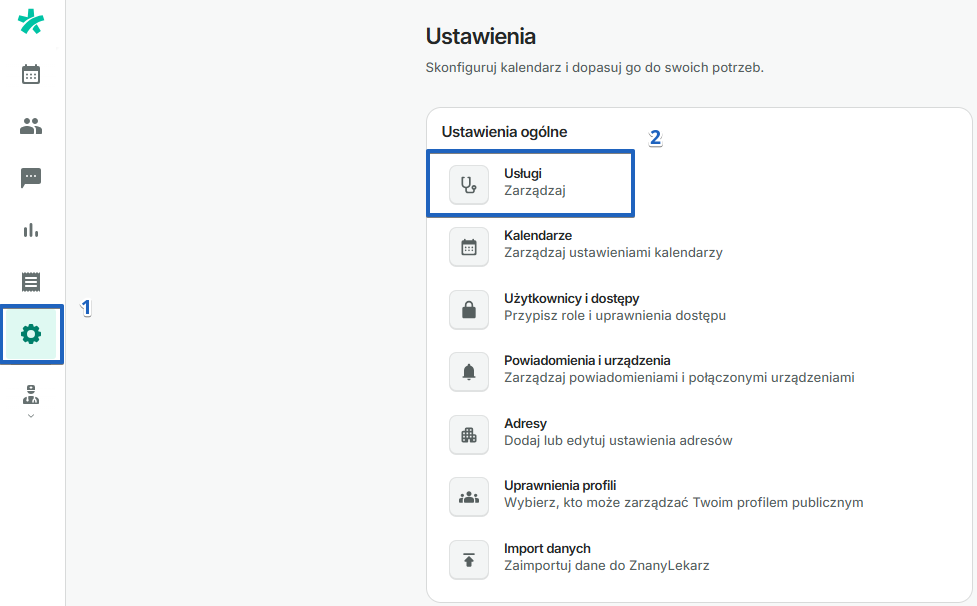Open messages via the chat bubble icon
Screen dimensions: 977x606
point(30,178)
